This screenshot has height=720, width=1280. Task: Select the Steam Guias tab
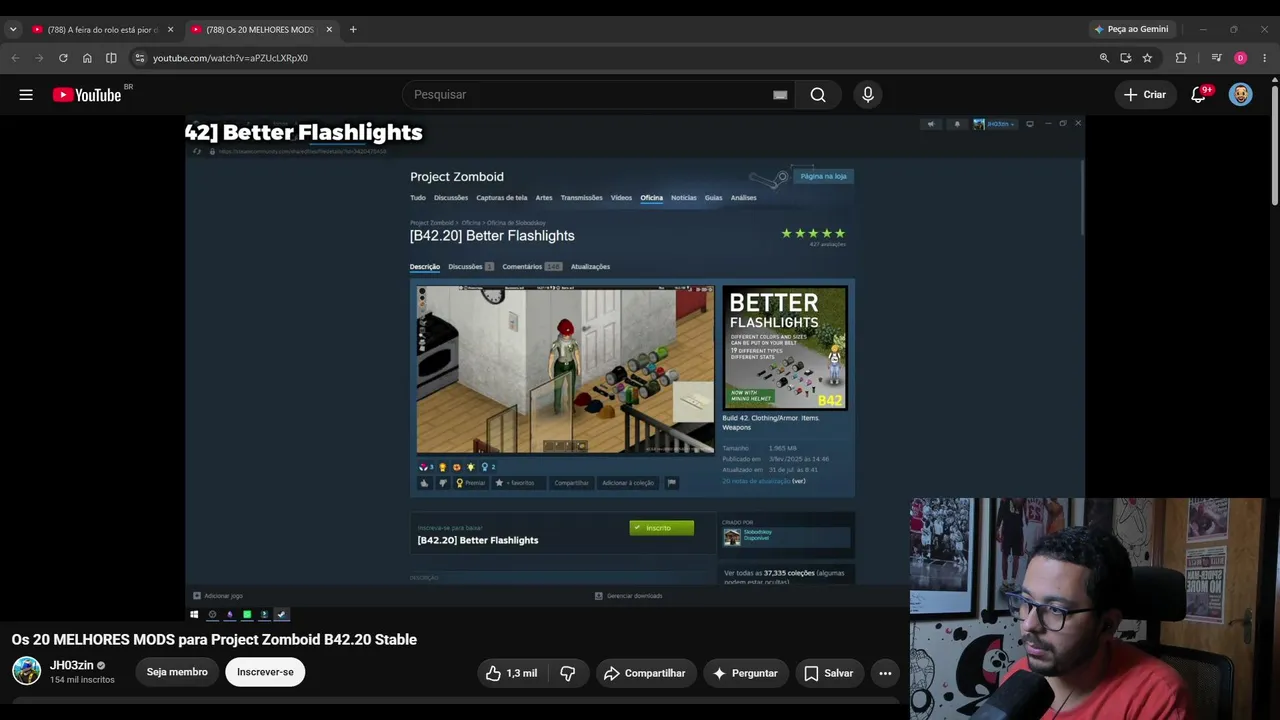coord(713,198)
